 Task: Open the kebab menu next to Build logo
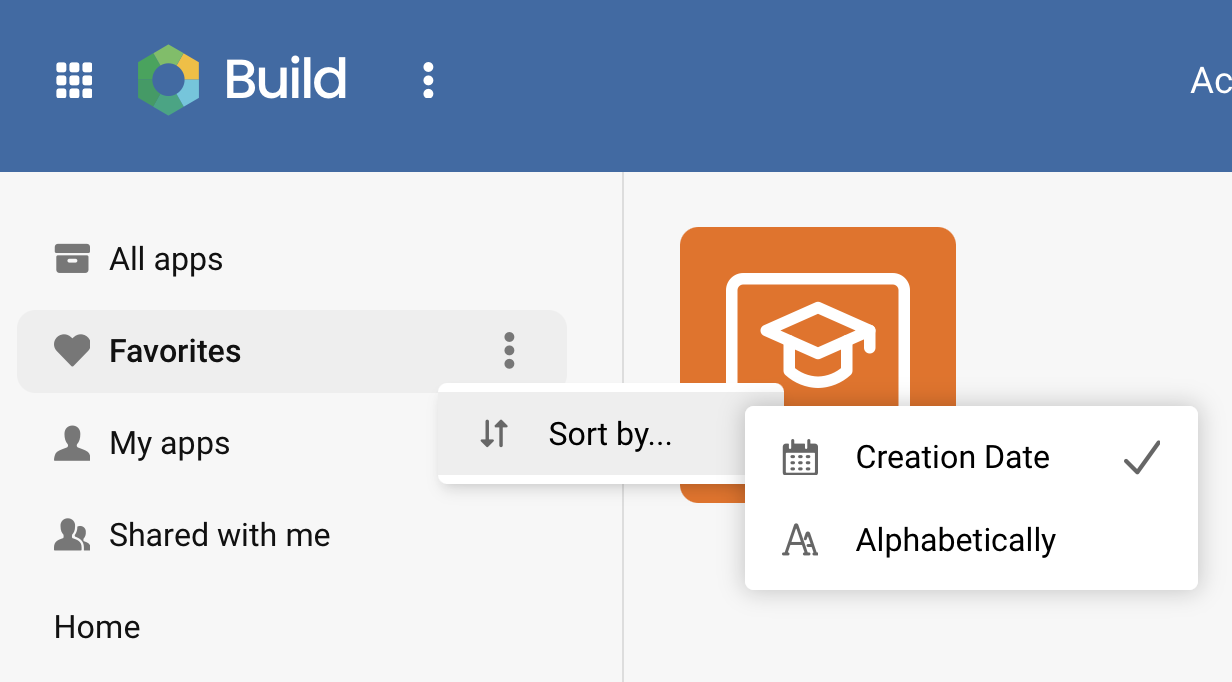[428, 80]
